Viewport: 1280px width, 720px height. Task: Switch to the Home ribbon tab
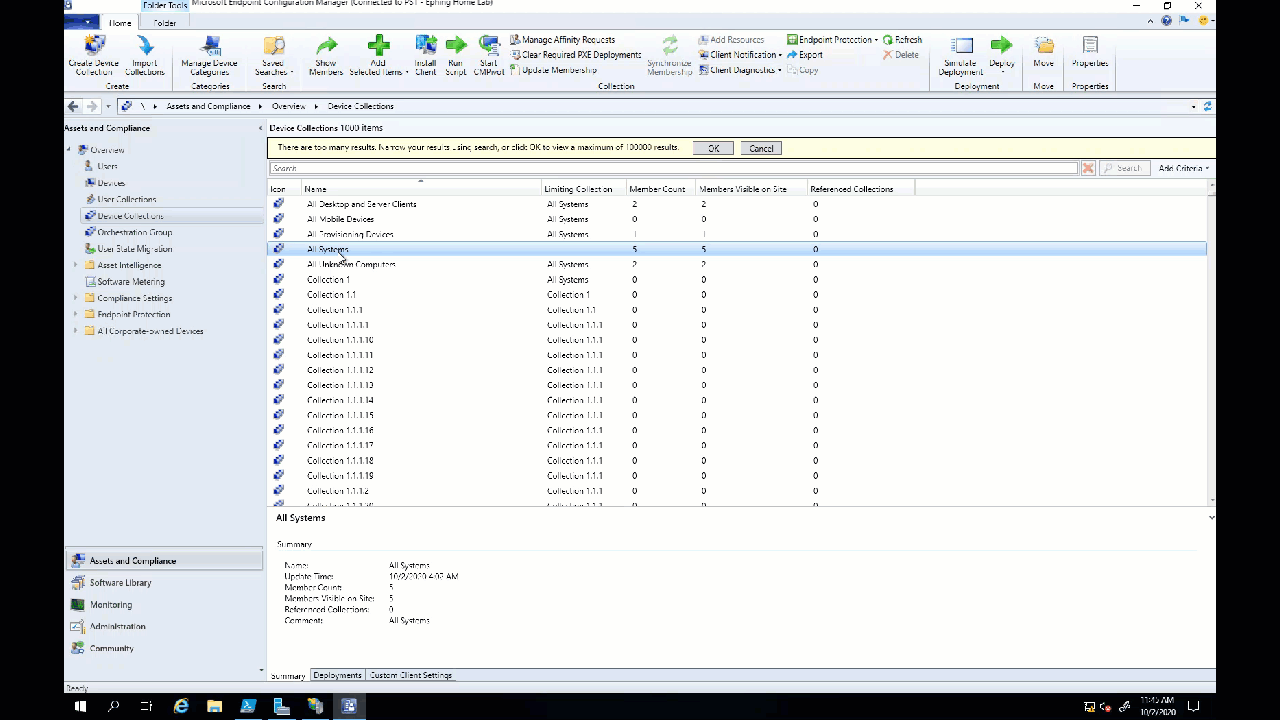120,22
